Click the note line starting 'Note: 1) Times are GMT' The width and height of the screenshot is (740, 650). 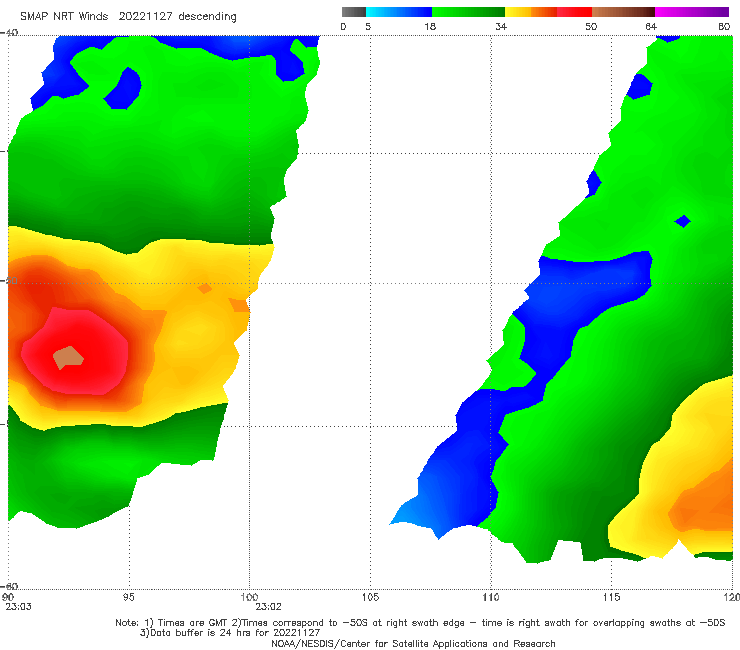click(420, 623)
